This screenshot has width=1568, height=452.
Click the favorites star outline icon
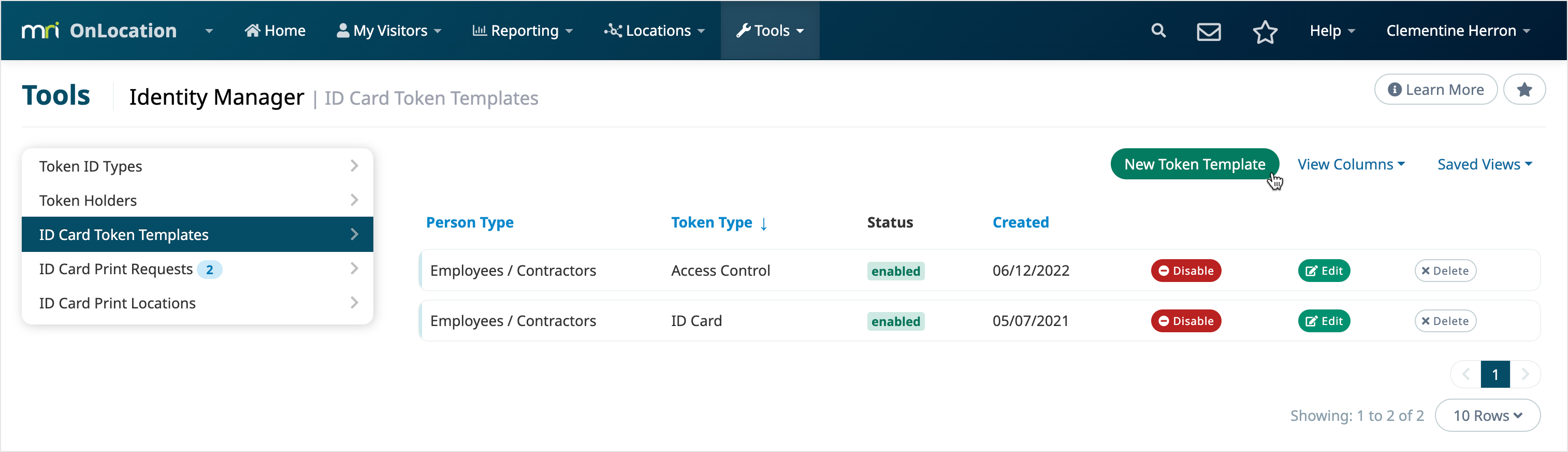(x=1265, y=31)
